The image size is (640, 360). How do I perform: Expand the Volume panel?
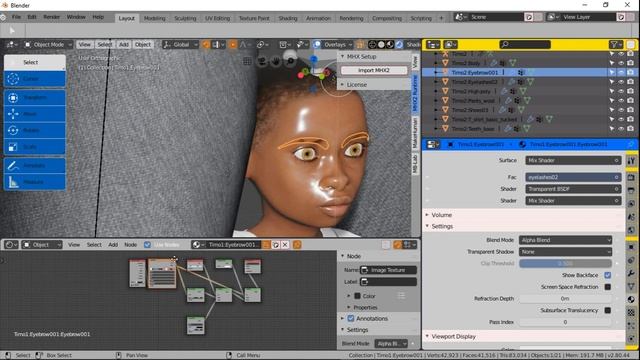[x=441, y=215]
